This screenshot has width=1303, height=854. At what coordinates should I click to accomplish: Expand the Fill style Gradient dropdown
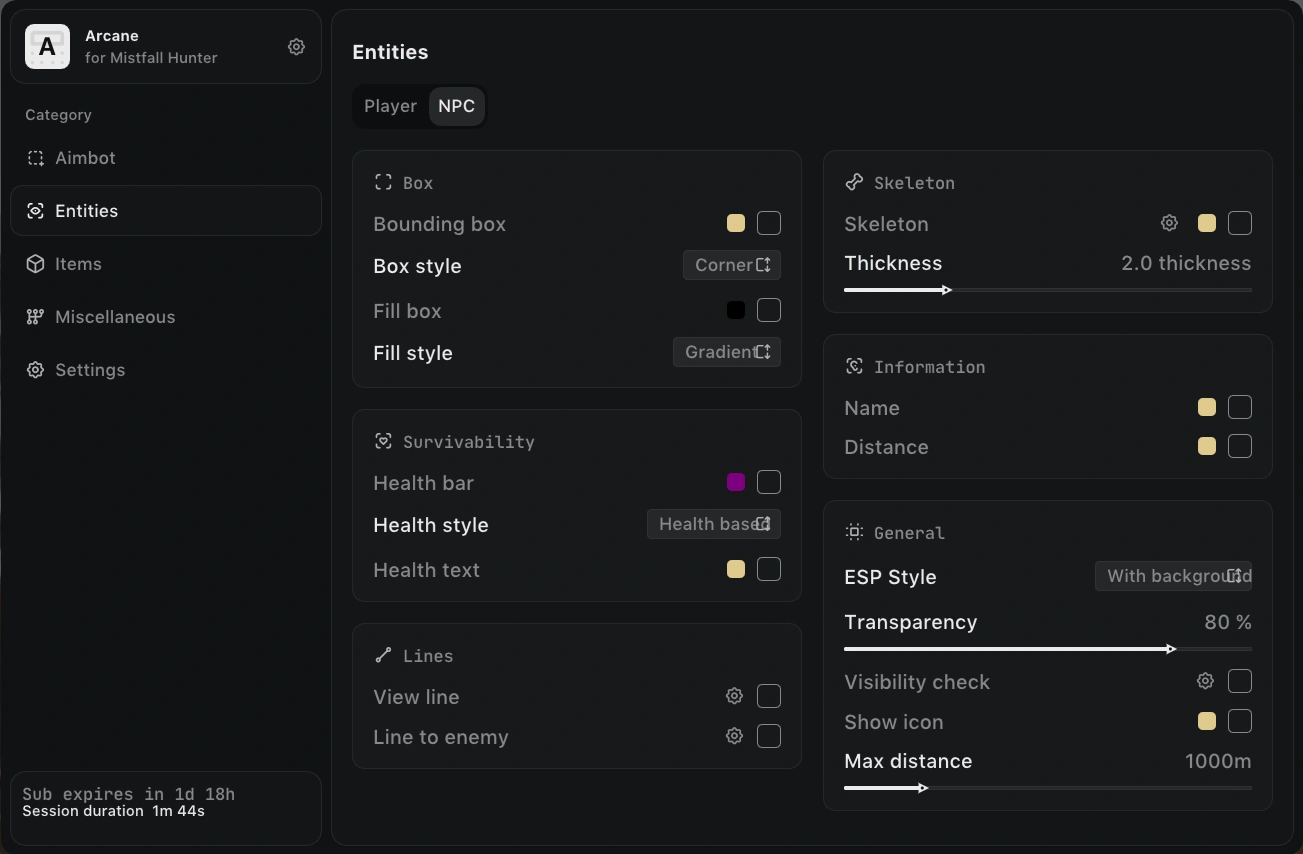[x=727, y=352]
